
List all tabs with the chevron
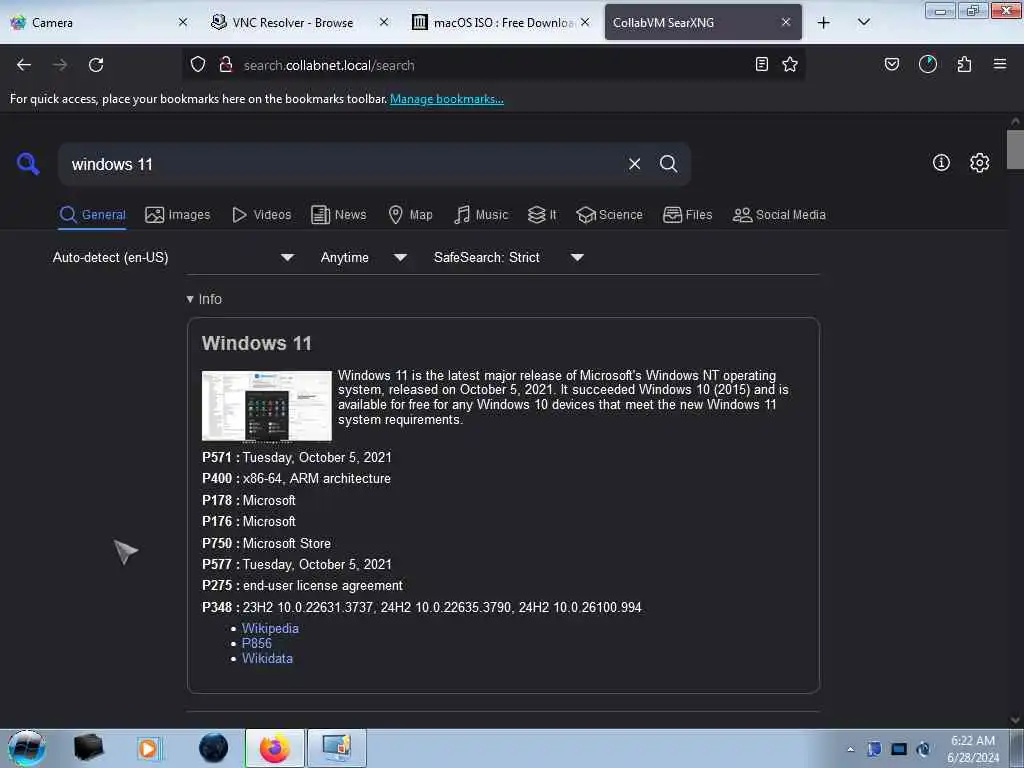tap(863, 22)
